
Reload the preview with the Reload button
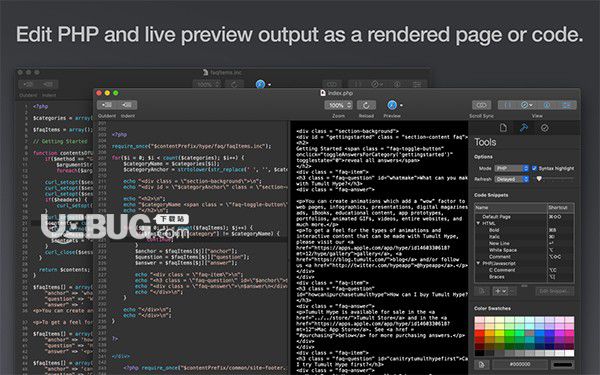(366, 105)
